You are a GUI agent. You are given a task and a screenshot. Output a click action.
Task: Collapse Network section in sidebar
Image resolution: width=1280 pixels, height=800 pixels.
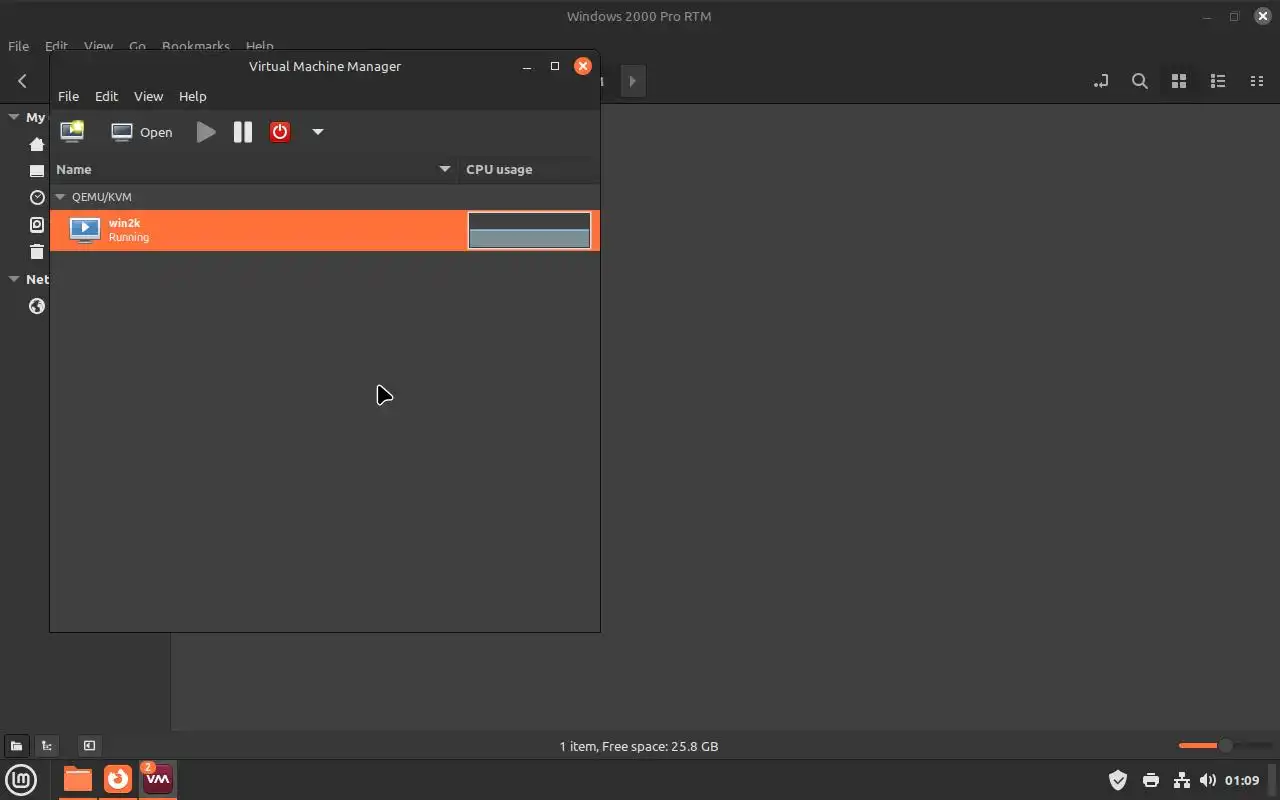point(14,279)
